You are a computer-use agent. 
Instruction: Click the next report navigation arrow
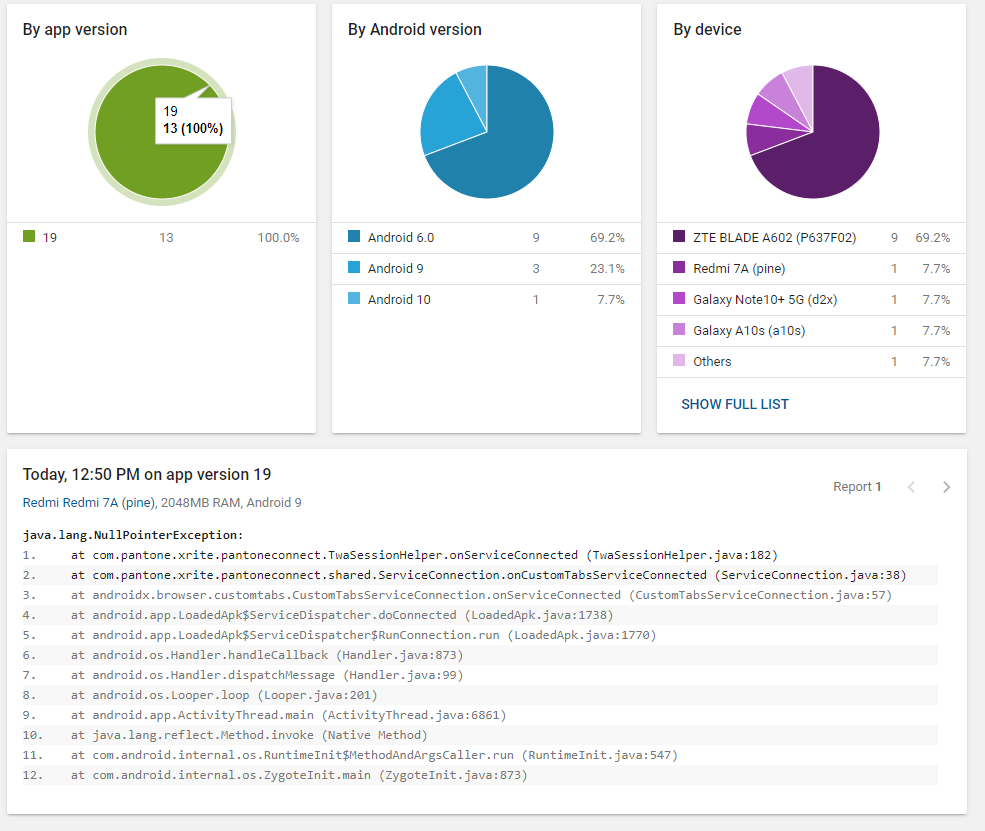pyautogui.click(x=946, y=487)
